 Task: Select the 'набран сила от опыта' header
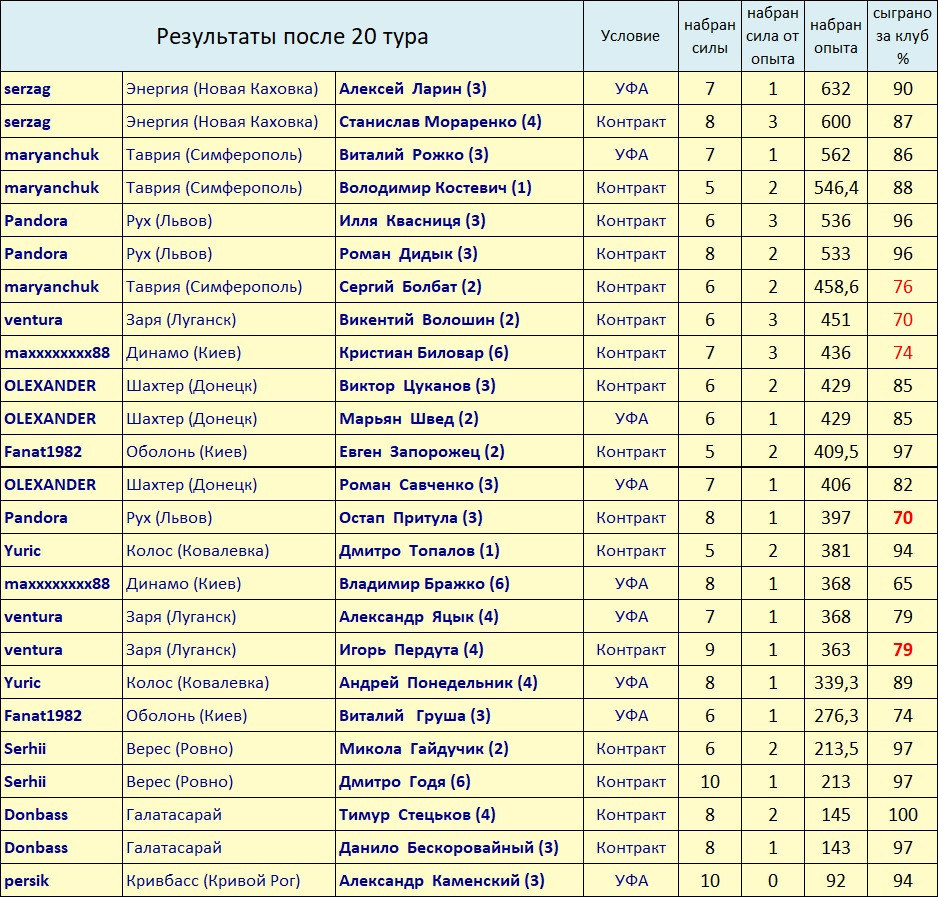pos(772,36)
